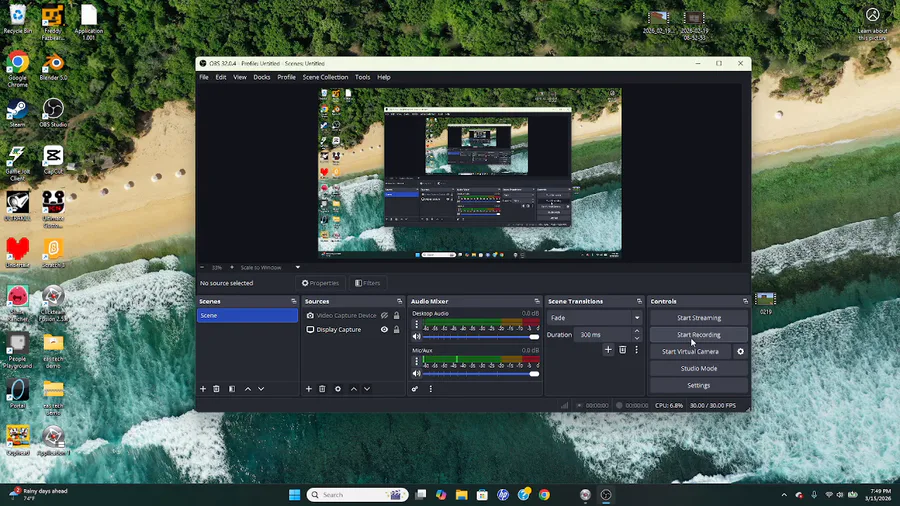Open the Profile menu
The height and width of the screenshot is (506, 900).
point(286,77)
